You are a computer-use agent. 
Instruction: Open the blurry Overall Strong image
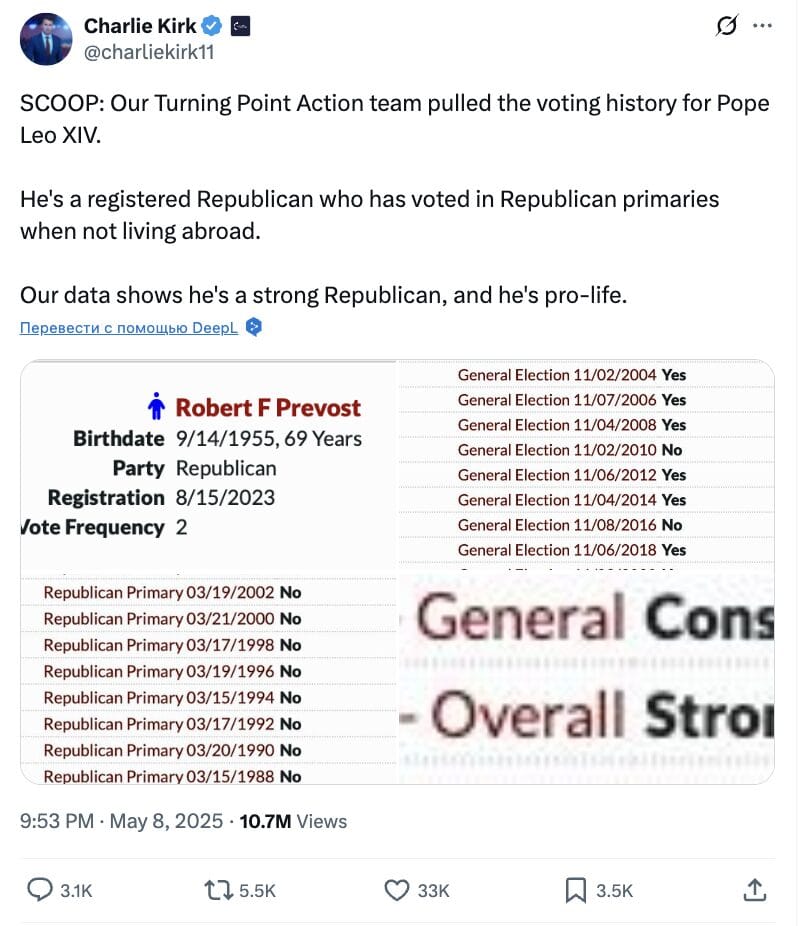click(x=586, y=679)
